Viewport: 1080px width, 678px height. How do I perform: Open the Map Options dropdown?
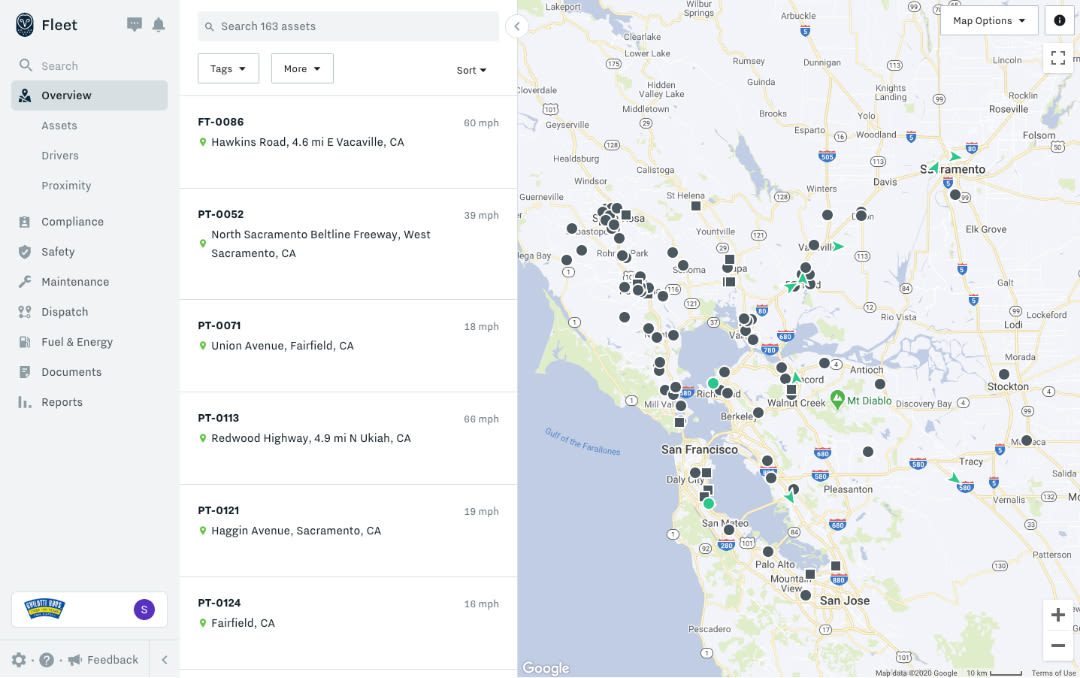coord(988,20)
